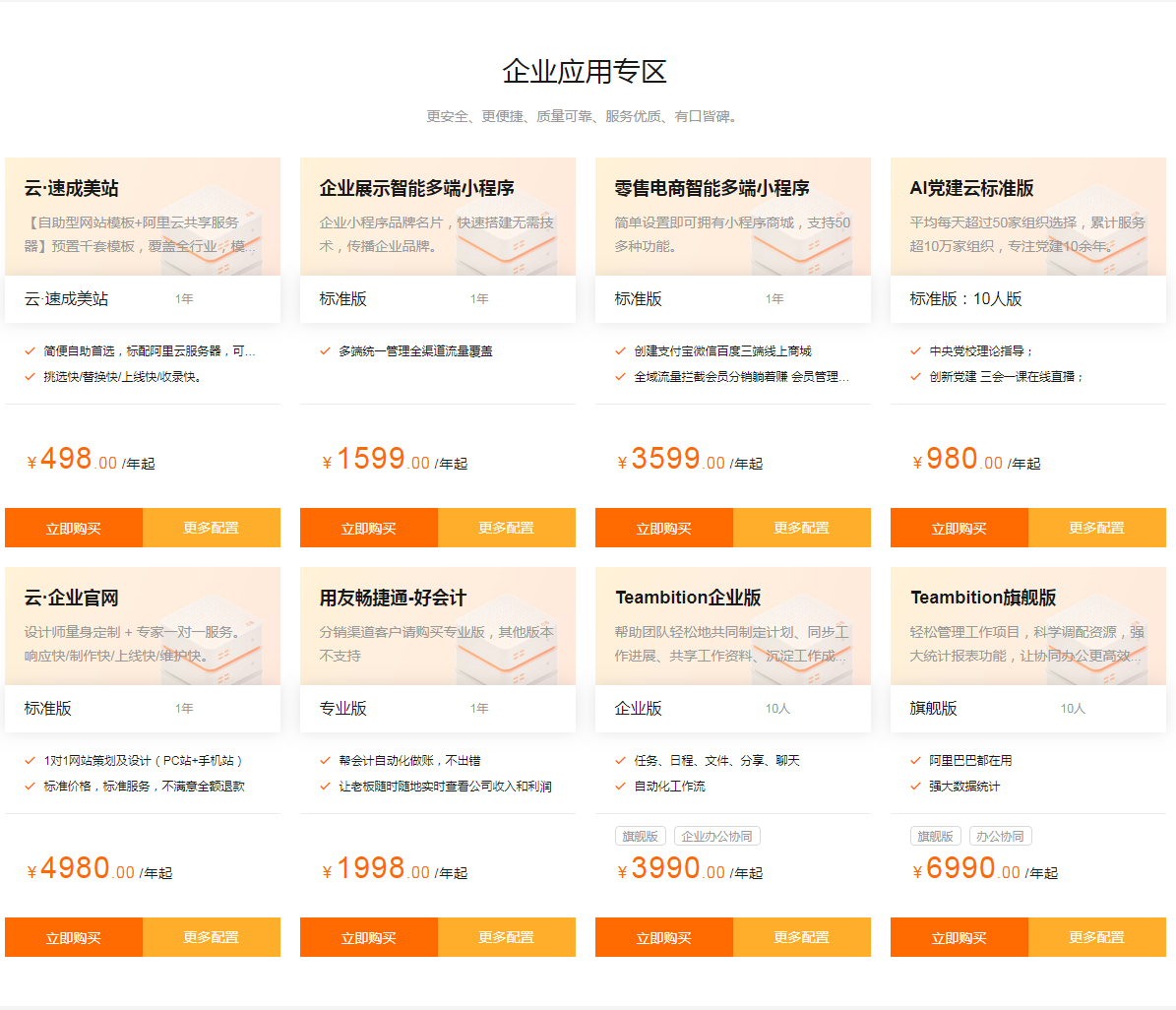Click the 标准版：10人版 spec label

coord(966,298)
